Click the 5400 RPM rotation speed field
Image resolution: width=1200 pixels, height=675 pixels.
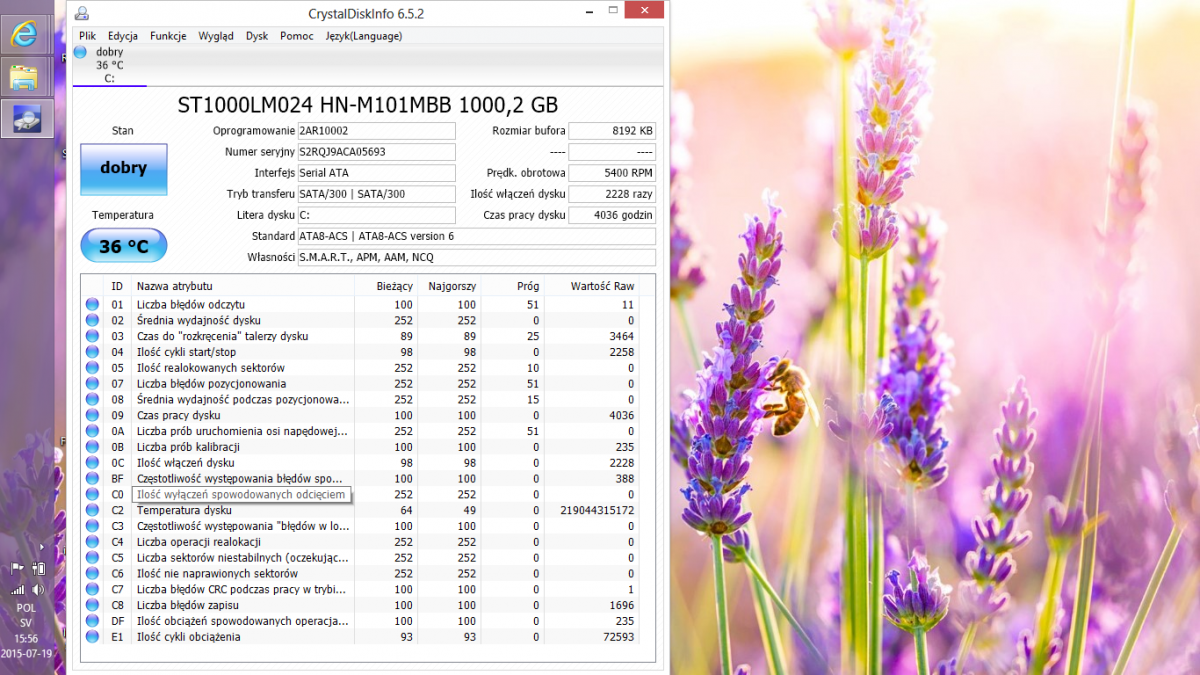point(612,173)
